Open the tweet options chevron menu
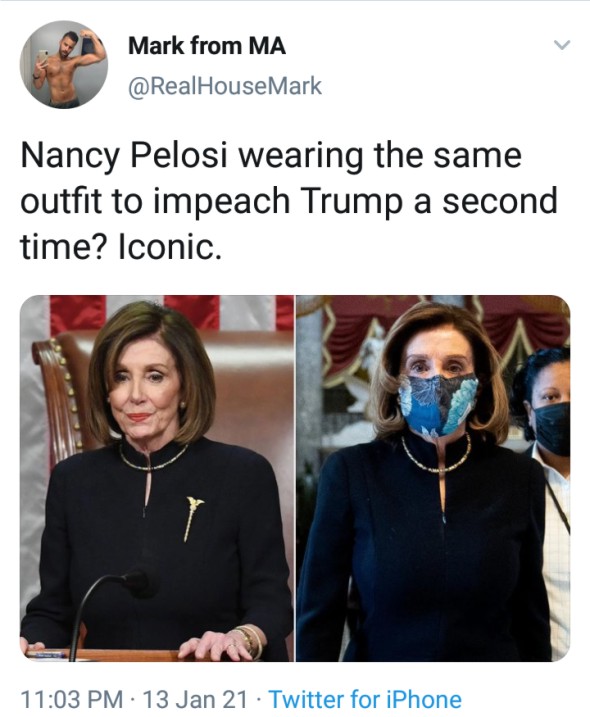The image size is (590, 717). 561,45
